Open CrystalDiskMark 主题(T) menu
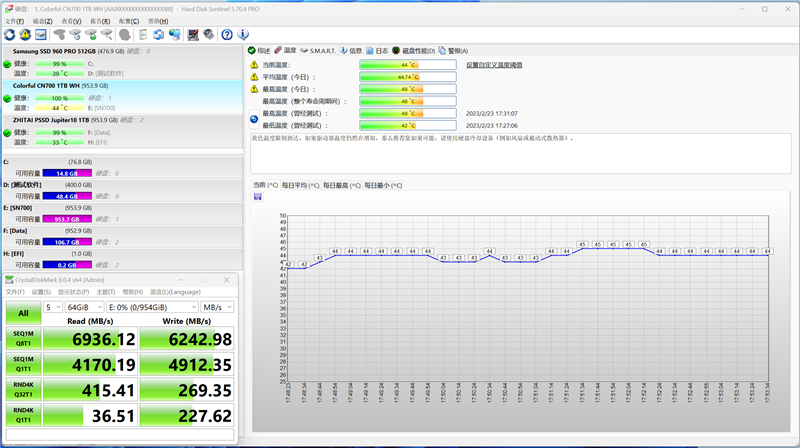800x448 pixels. point(106,292)
